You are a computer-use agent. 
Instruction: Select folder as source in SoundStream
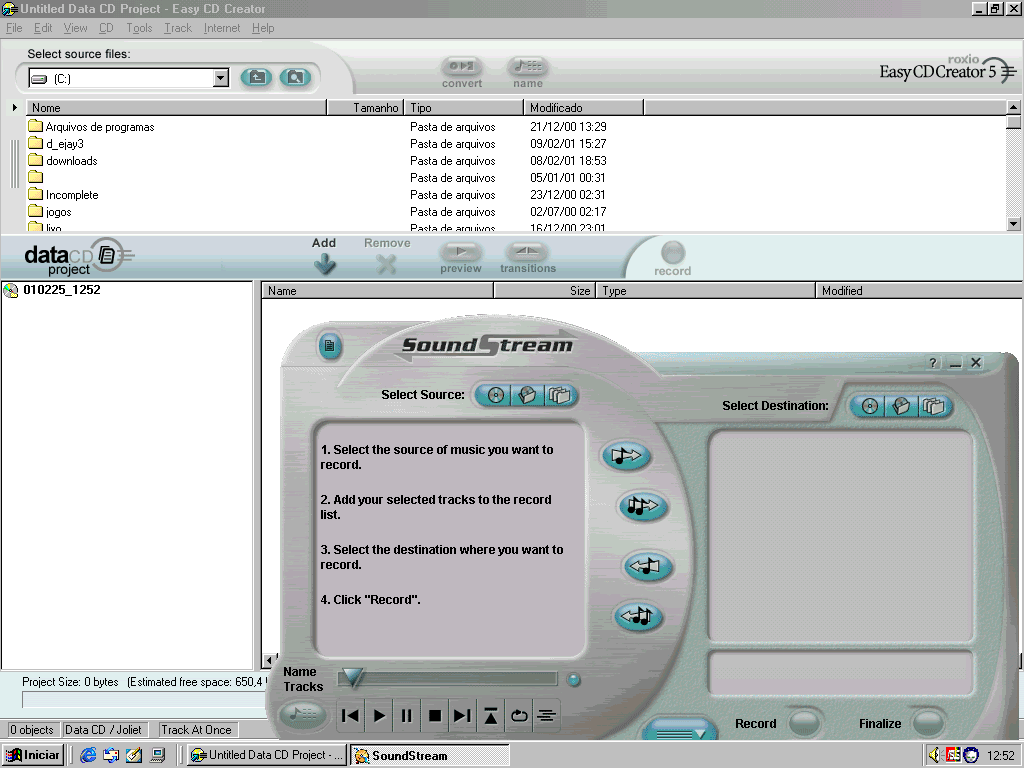point(559,395)
